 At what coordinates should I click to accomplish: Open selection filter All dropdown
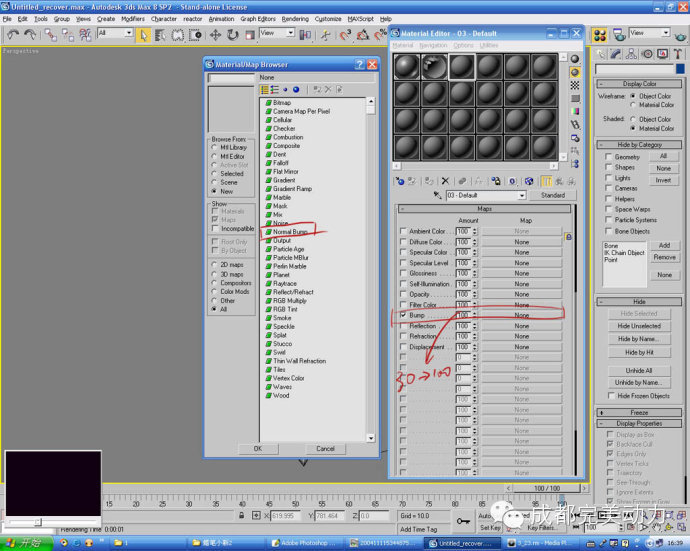128,33
